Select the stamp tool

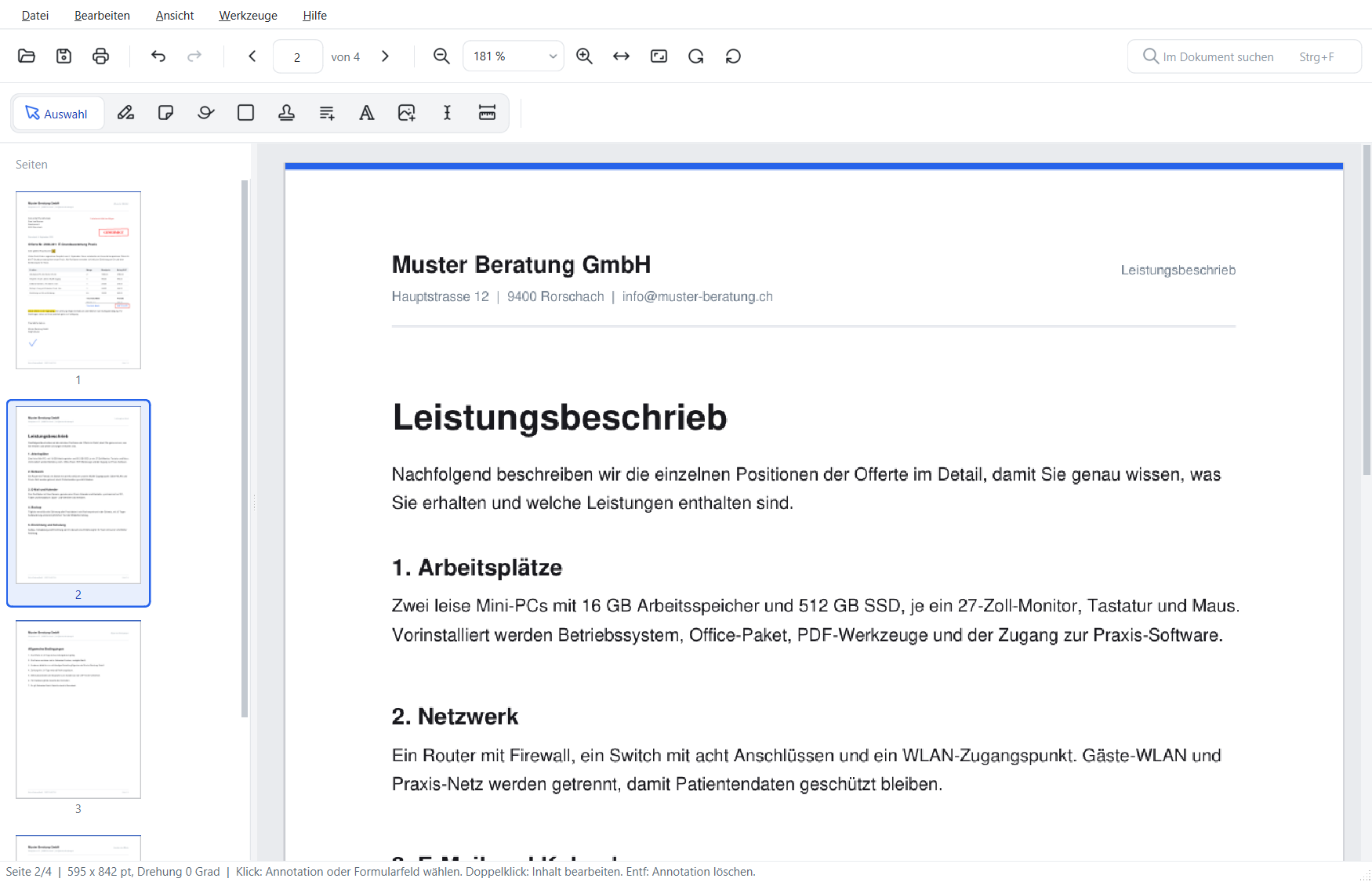(286, 113)
